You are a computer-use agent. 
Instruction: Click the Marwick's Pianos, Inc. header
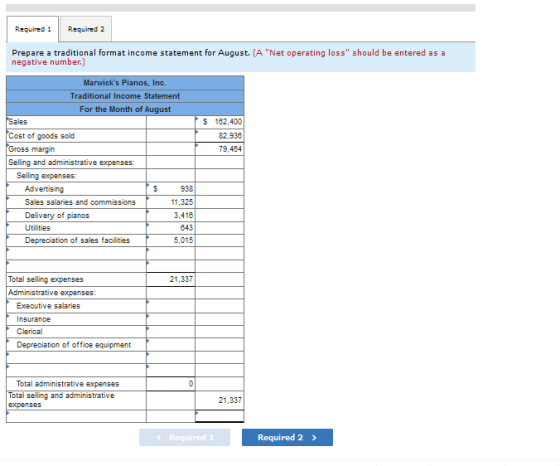pyautogui.click(x=125, y=83)
